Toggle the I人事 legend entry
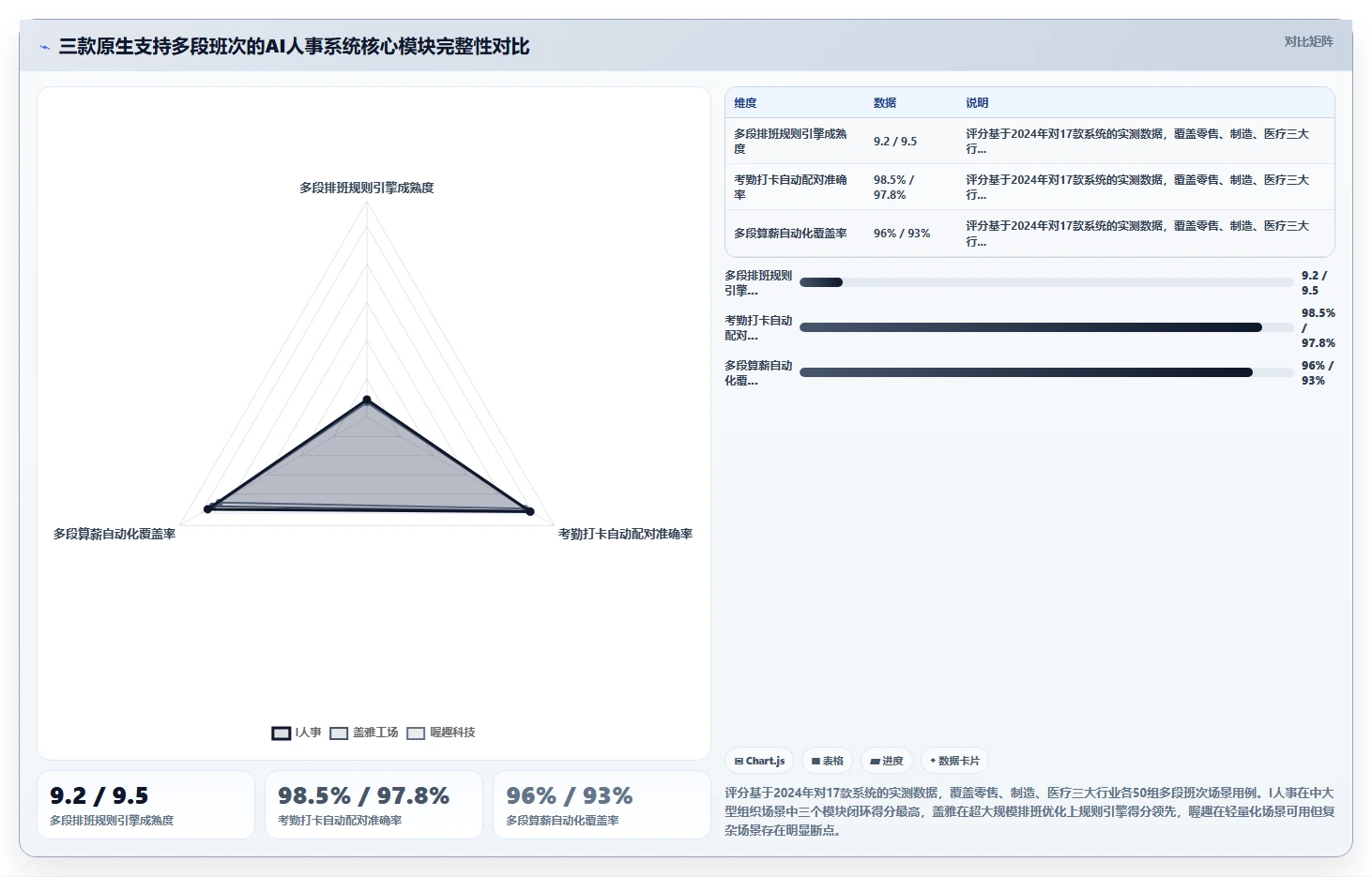 click(x=297, y=733)
